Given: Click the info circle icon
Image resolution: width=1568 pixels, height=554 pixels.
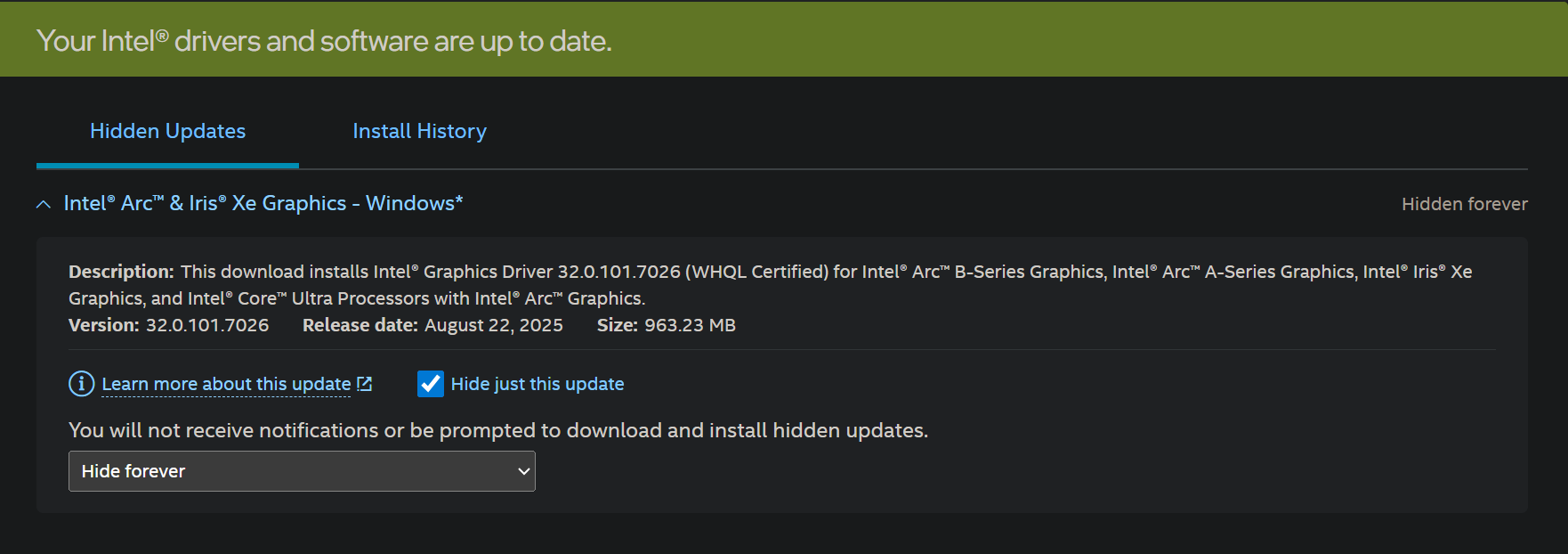Looking at the screenshot, I should coord(81,384).
